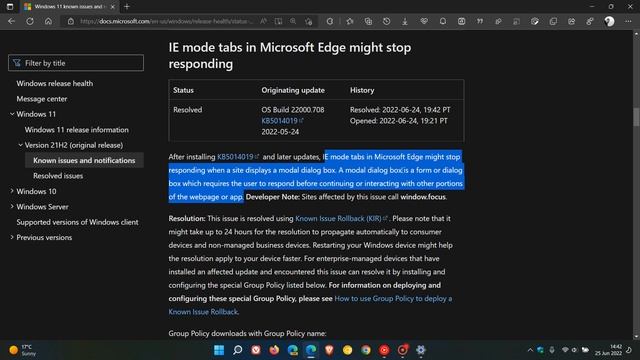Expand the Windows Server node
Image resolution: width=640 pixels, height=360 pixels.
[12, 207]
